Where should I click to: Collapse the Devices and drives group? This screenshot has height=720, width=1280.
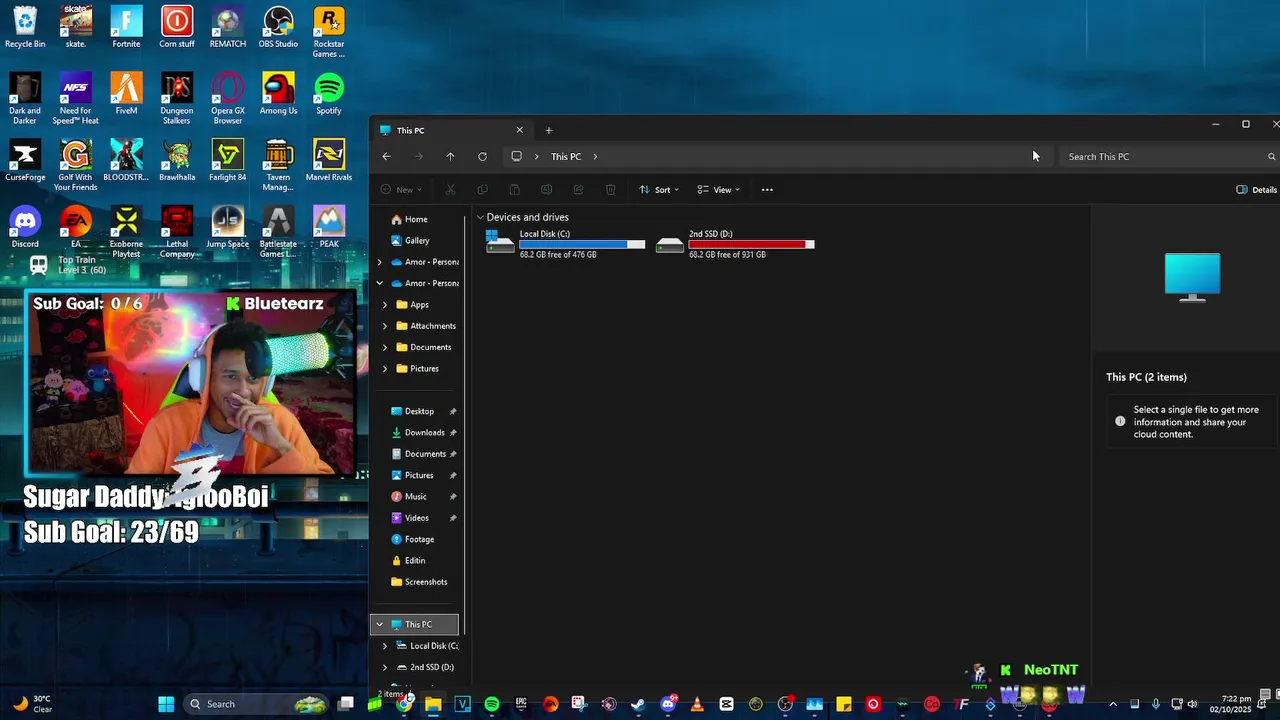coord(480,217)
